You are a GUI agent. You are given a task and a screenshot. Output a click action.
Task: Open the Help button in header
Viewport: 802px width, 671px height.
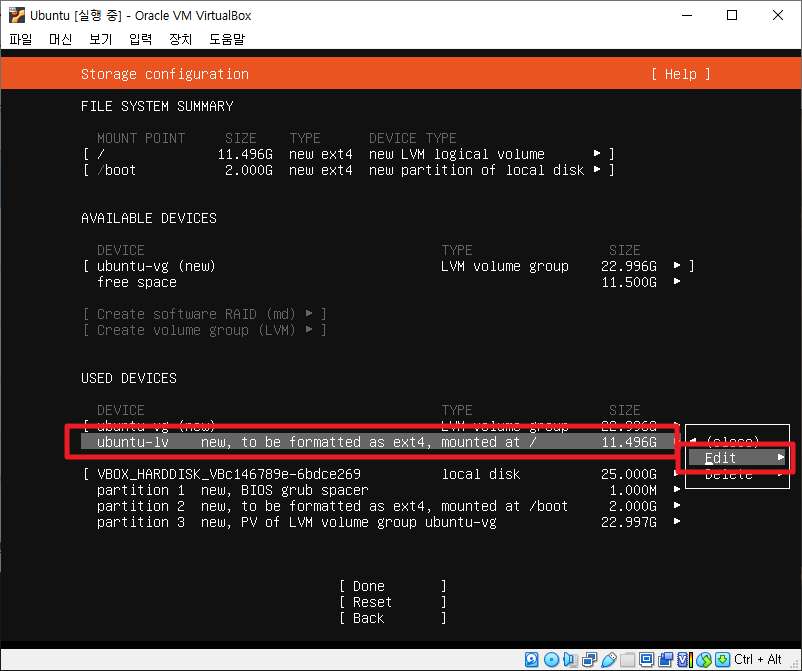pyautogui.click(x=681, y=74)
